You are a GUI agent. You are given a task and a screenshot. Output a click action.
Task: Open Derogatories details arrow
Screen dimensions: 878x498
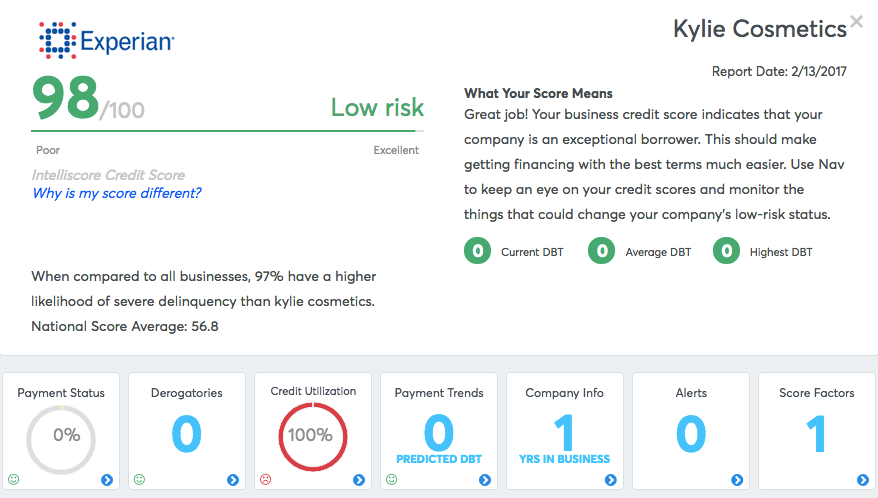pyautogui.click(x=233, y=480)
